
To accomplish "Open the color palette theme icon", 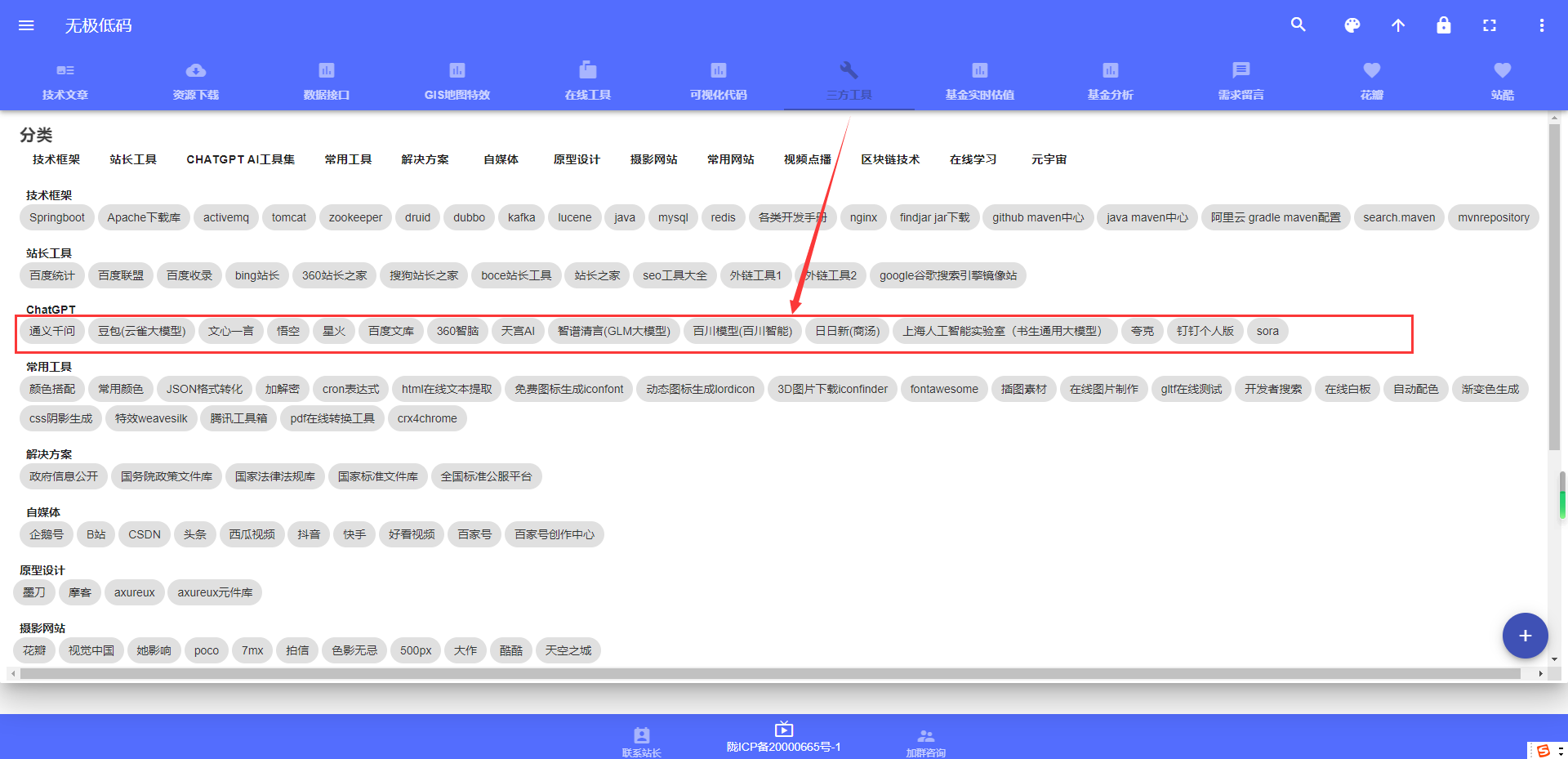I will coord(1352,25).
